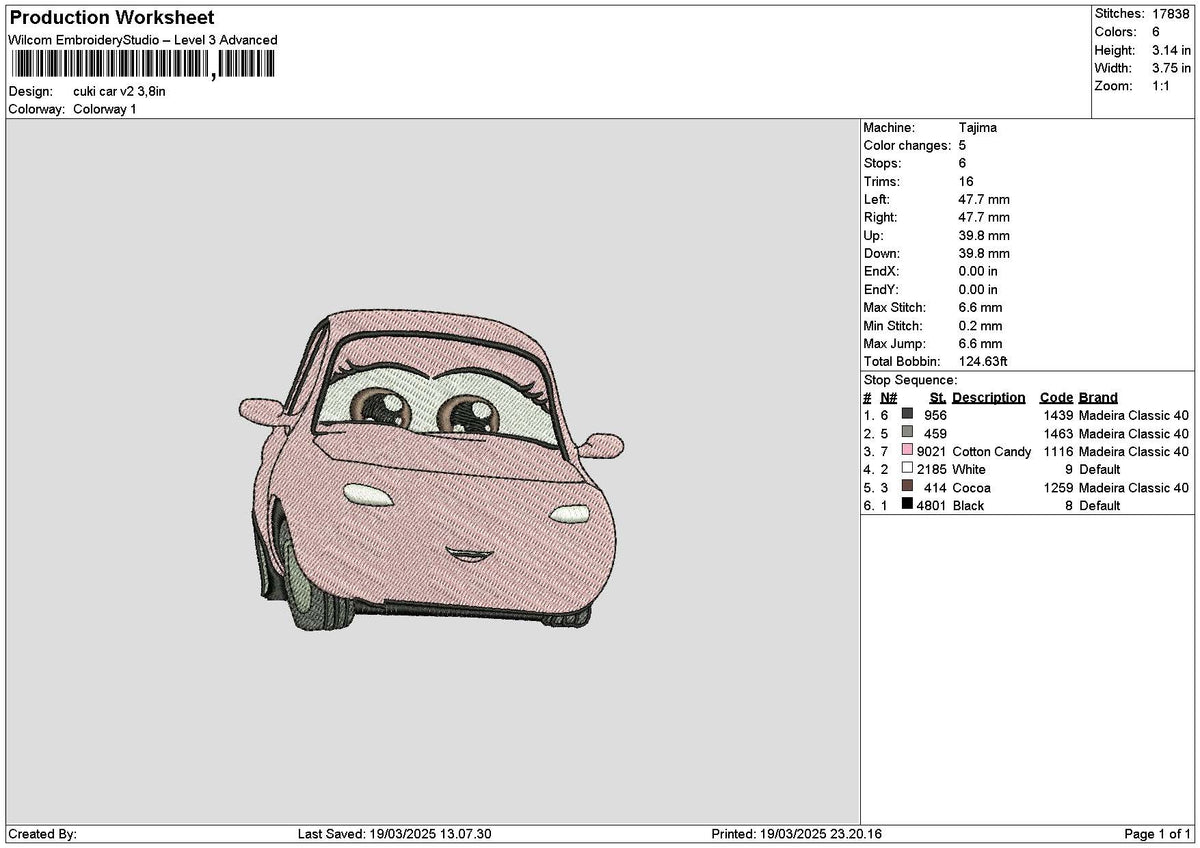The width and height of the screenshot is (1200, 848).
Task: Click the stitch count 4801 for Black
Action: pyautogui.click(x=932, y=505)
